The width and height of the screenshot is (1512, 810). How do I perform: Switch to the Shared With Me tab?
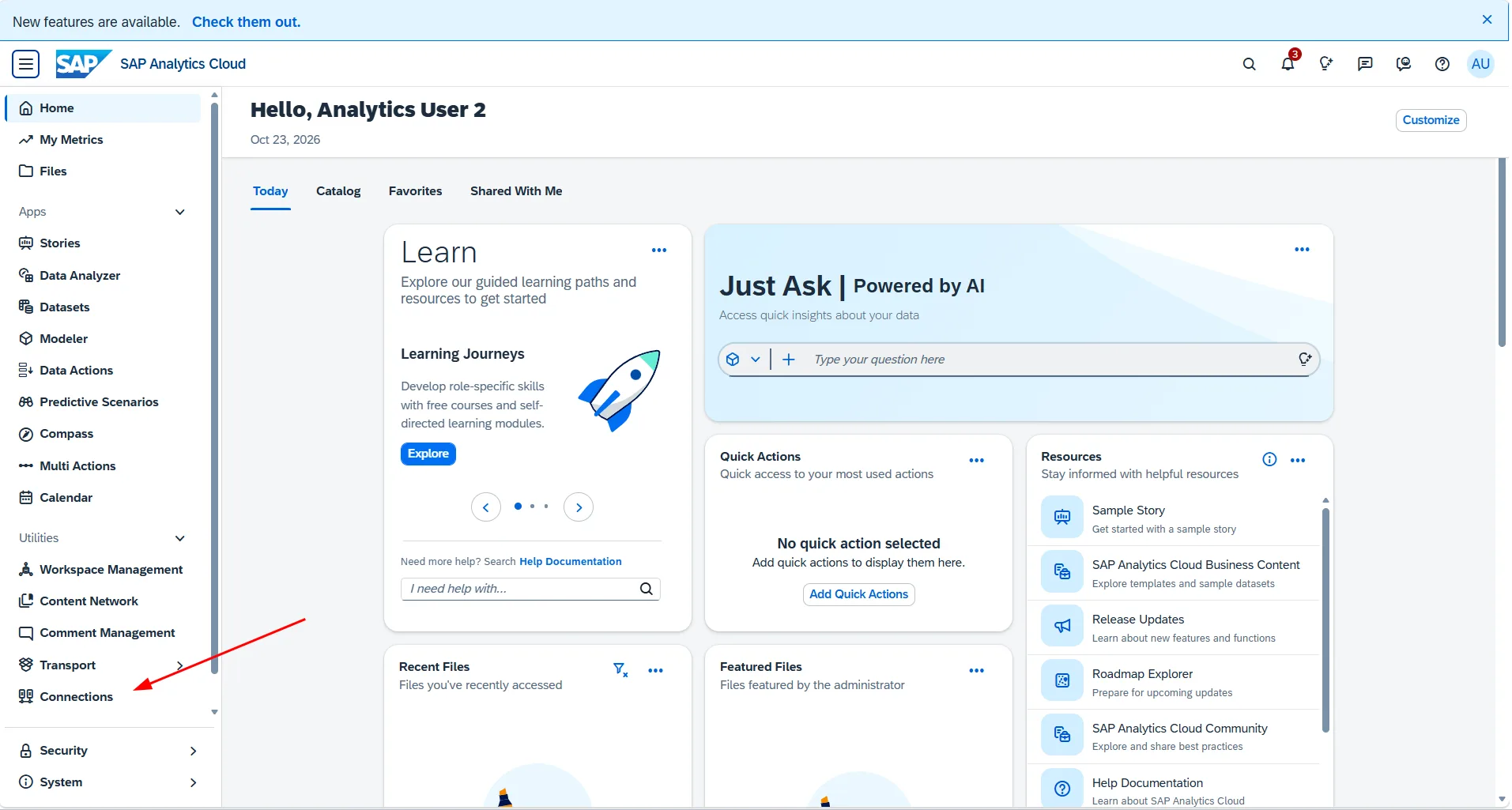pos(516,191)
